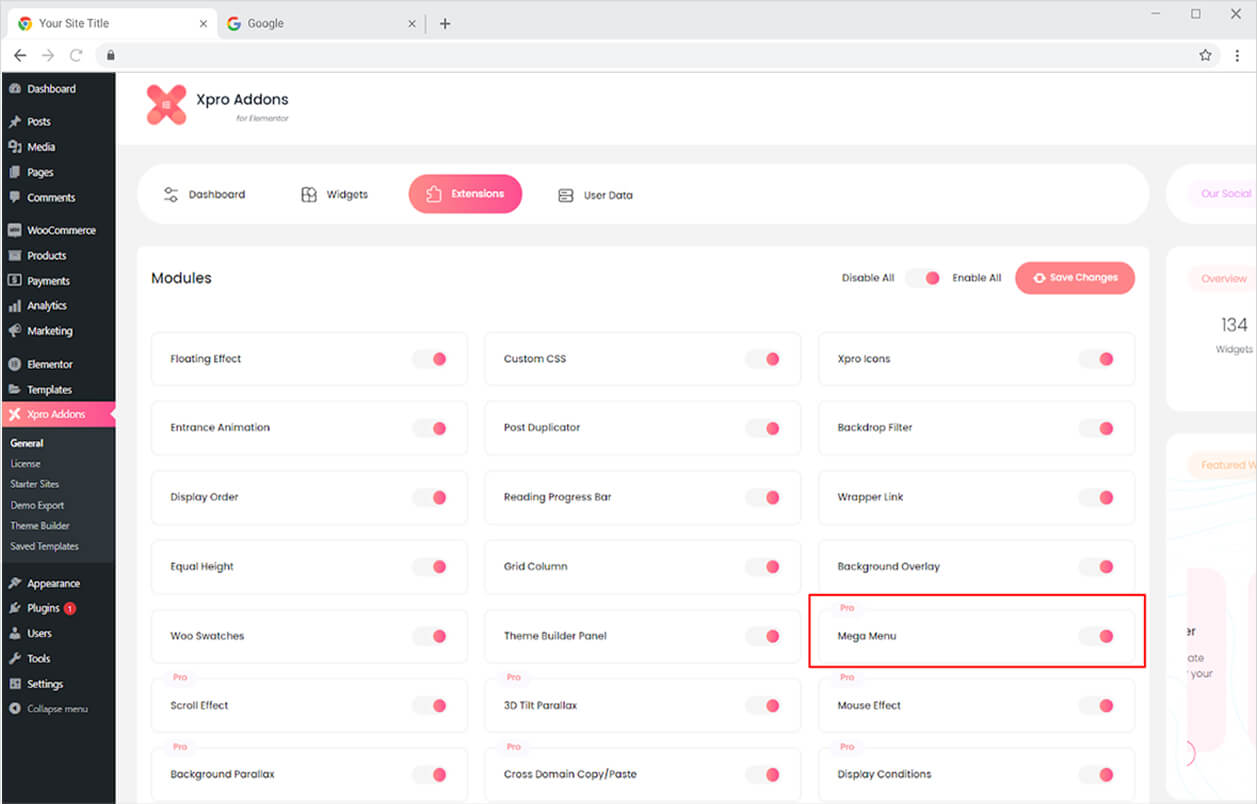Image resolution: width=1257 pixels, height=804 pixels.
Task: Toggle the Floating Effect module
Action: tap(431, 359)
